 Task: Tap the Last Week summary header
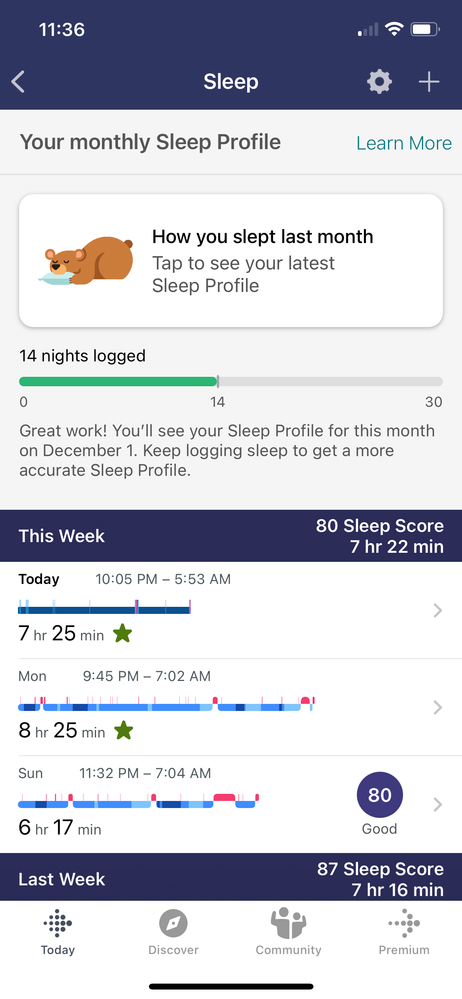pyautogui.click(x=231, y=877)
